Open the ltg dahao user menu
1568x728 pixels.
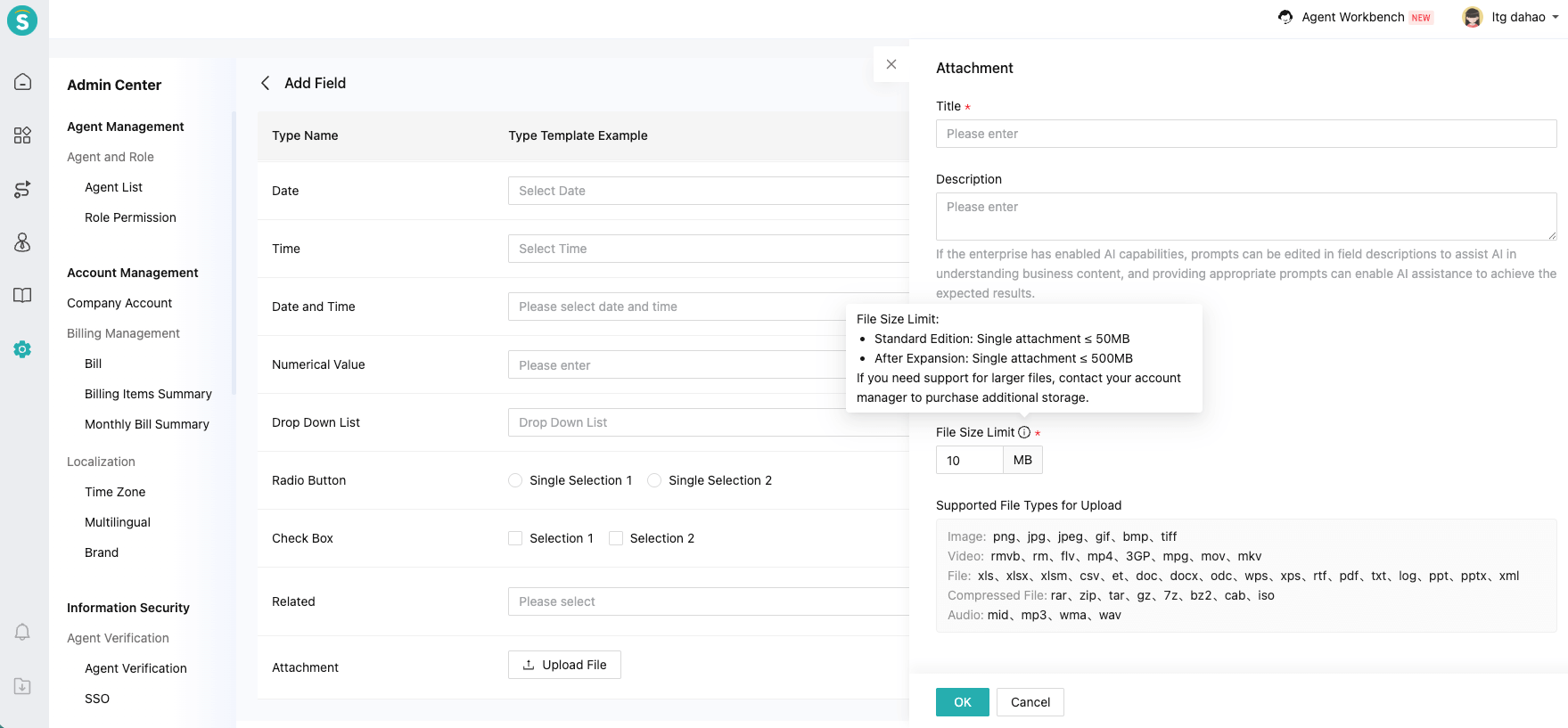1511,17
